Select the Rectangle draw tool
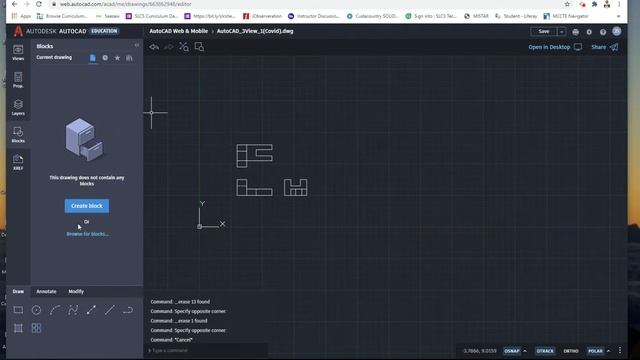The height and width of the screenshot is (360, 640). click(18, 310)
